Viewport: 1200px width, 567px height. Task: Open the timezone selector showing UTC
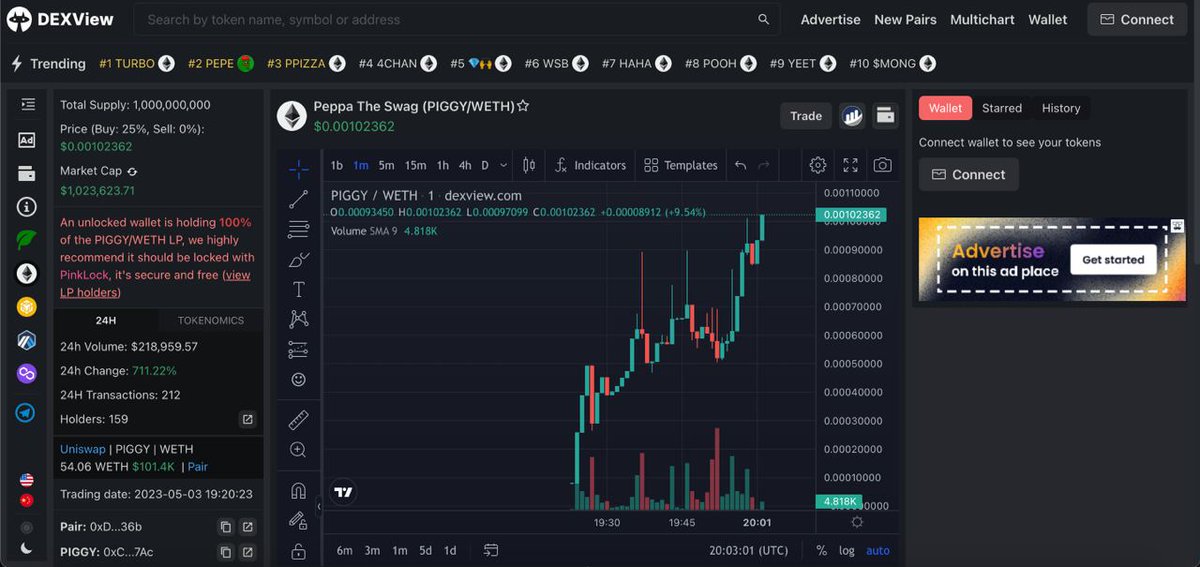749,550
